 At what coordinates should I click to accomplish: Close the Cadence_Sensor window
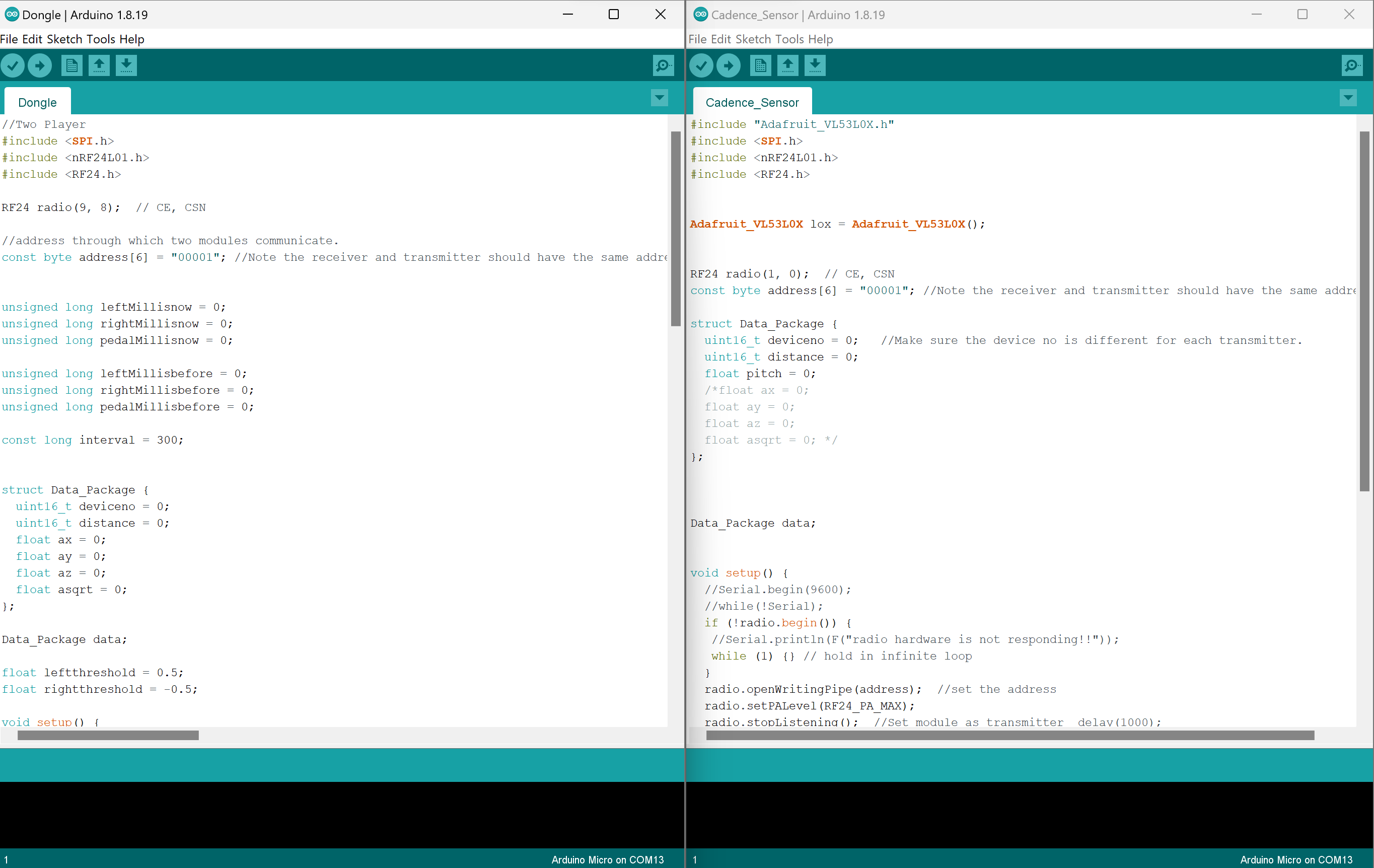pyautogui.click(x=1349, y=14)
